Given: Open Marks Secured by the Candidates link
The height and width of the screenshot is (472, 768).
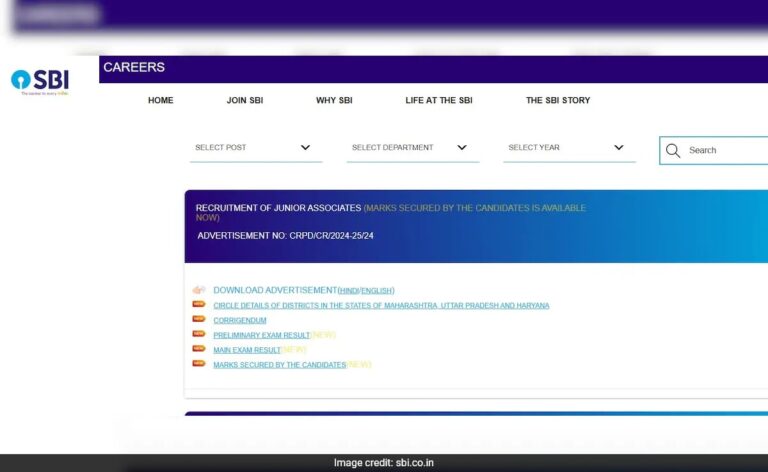Looking at the screenshot, I should pyautogui.click(x=280, y=365).
